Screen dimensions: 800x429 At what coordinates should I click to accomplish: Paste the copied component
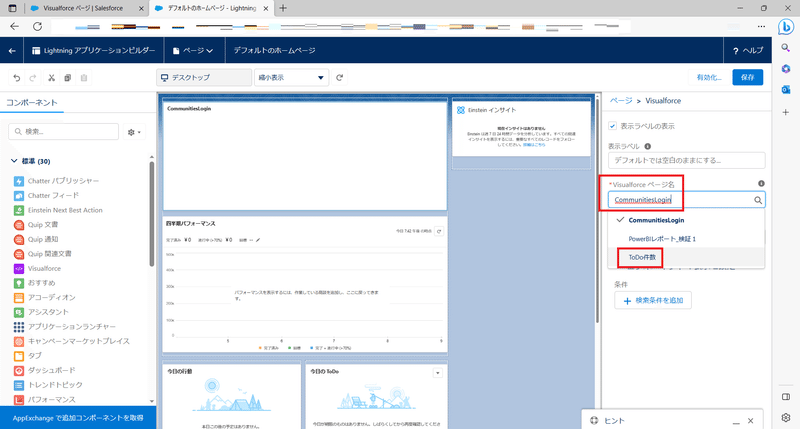[84, 78]
